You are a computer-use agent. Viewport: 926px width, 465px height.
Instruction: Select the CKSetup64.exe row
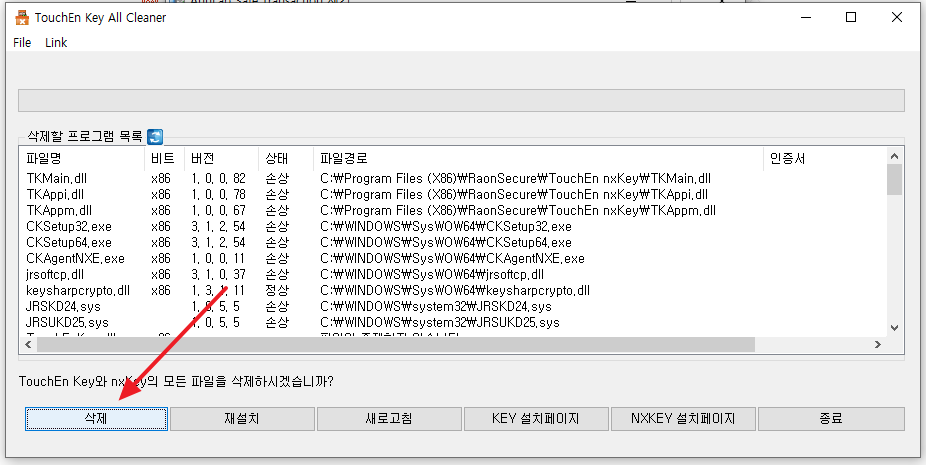click(454, 242)
